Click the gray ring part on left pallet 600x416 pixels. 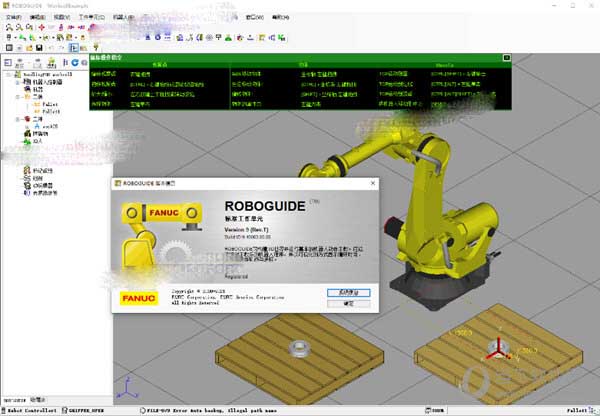click(300, 348)
